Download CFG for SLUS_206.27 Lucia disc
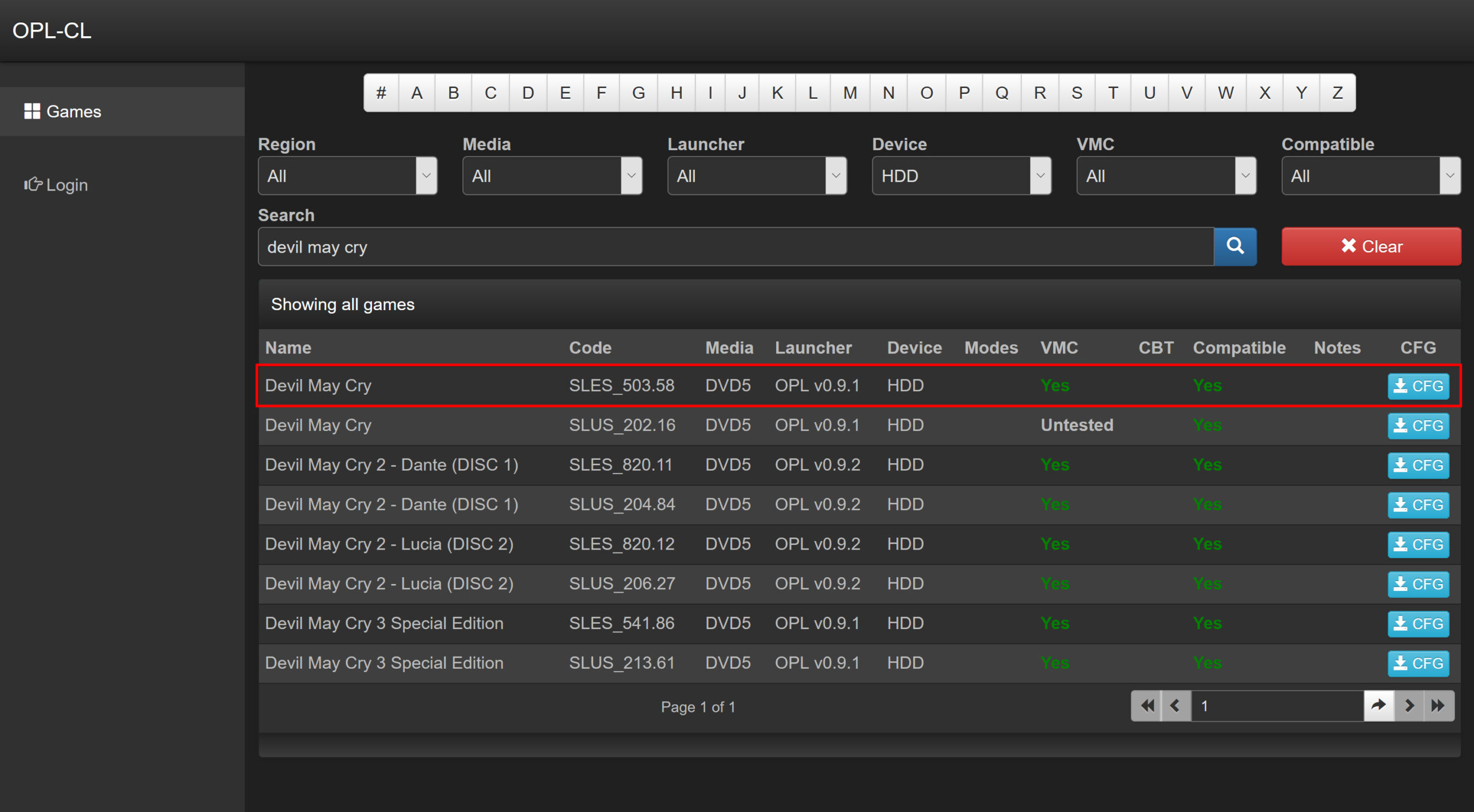This screenshot has width=1474, height=812. (x=1418, y=584)
